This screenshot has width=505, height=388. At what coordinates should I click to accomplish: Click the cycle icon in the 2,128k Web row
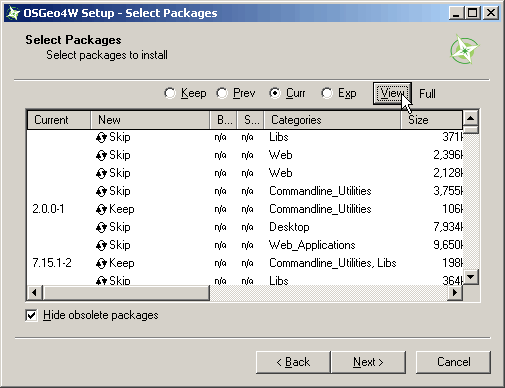tap(101, 173)
